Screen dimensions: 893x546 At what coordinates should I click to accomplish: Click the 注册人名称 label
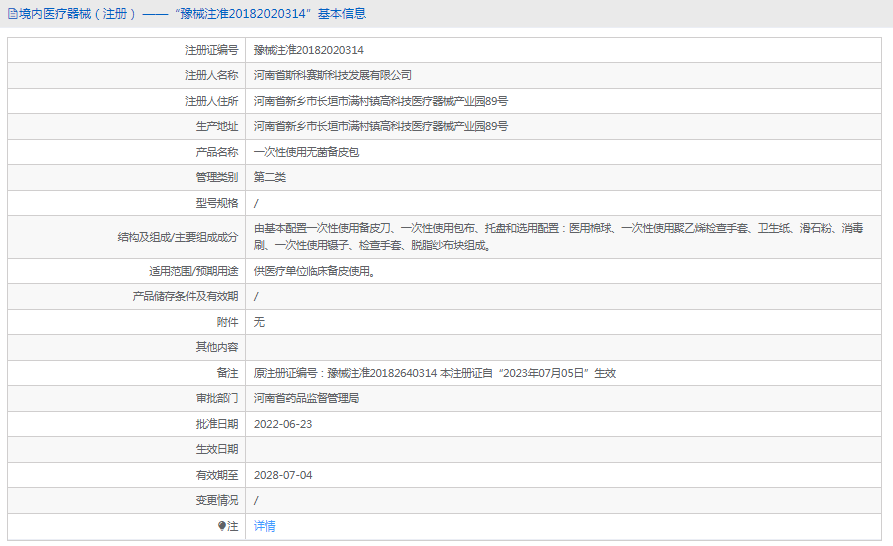[x=211, y=75]
